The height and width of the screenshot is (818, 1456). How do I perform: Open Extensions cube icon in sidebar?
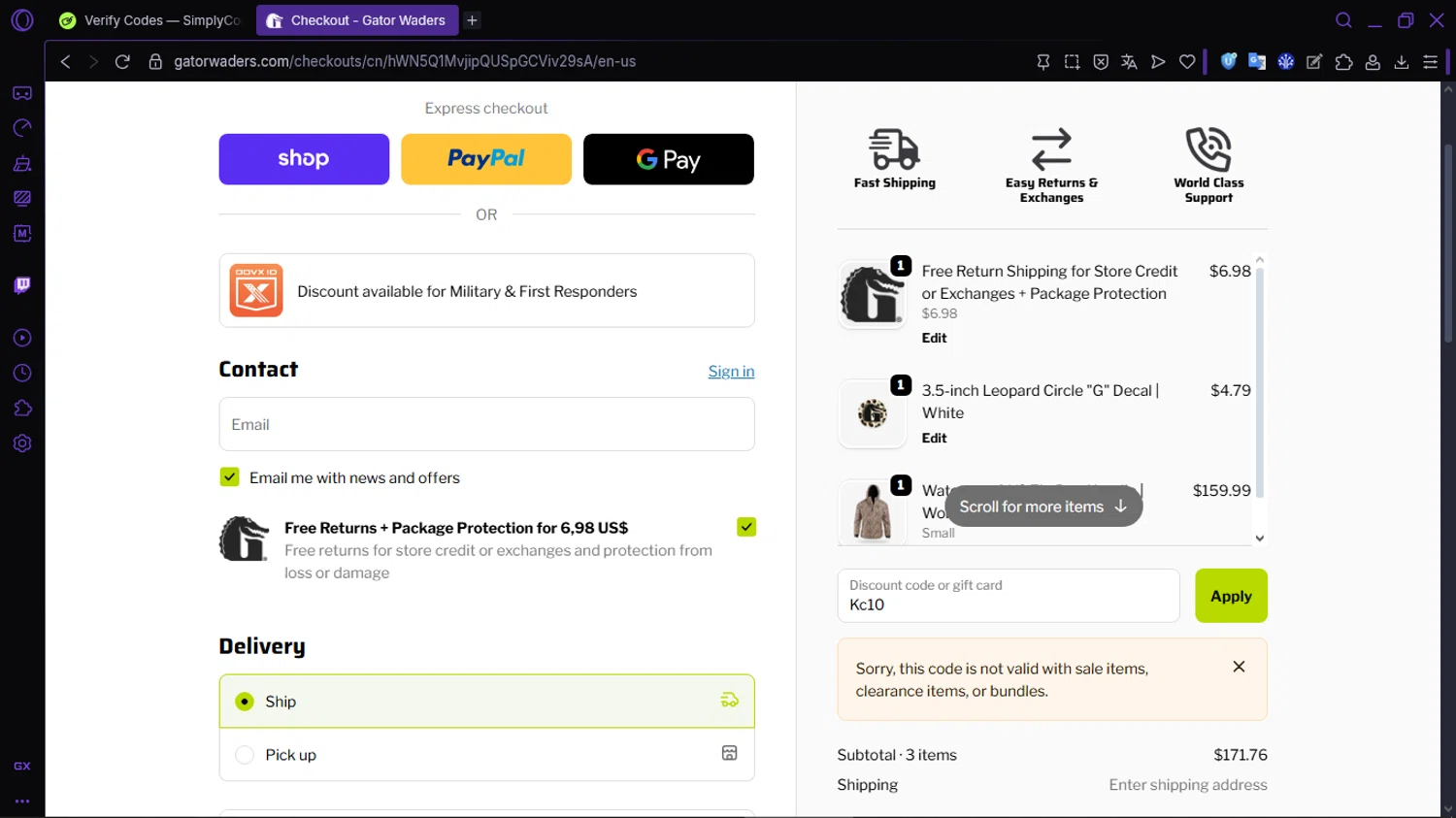(22, 408)
